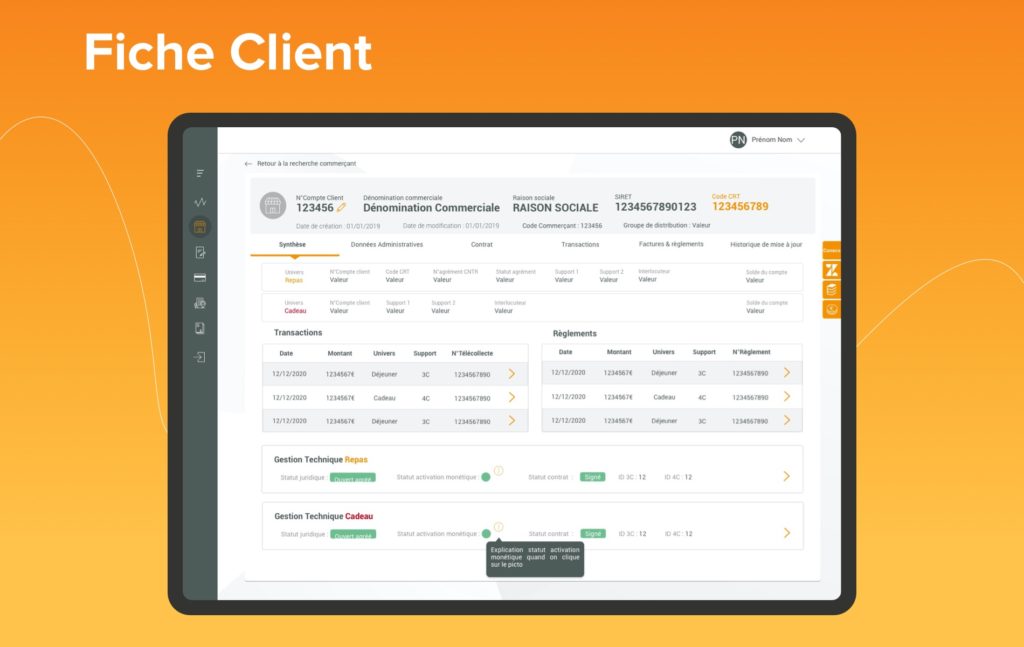Open the activity pulse sidebar icon
This screenshot has width=1024, height=647.
point(200,202)
